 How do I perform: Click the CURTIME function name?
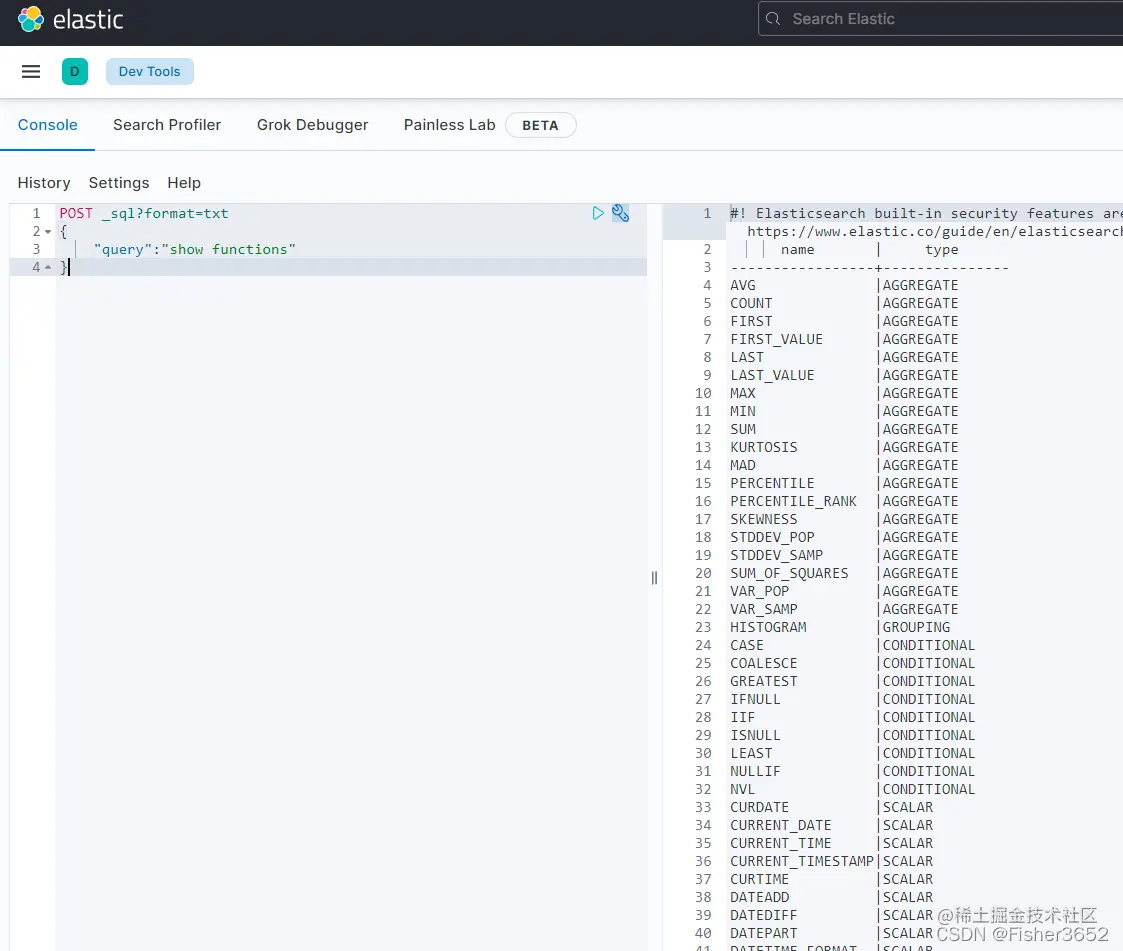tap(759, 879)
